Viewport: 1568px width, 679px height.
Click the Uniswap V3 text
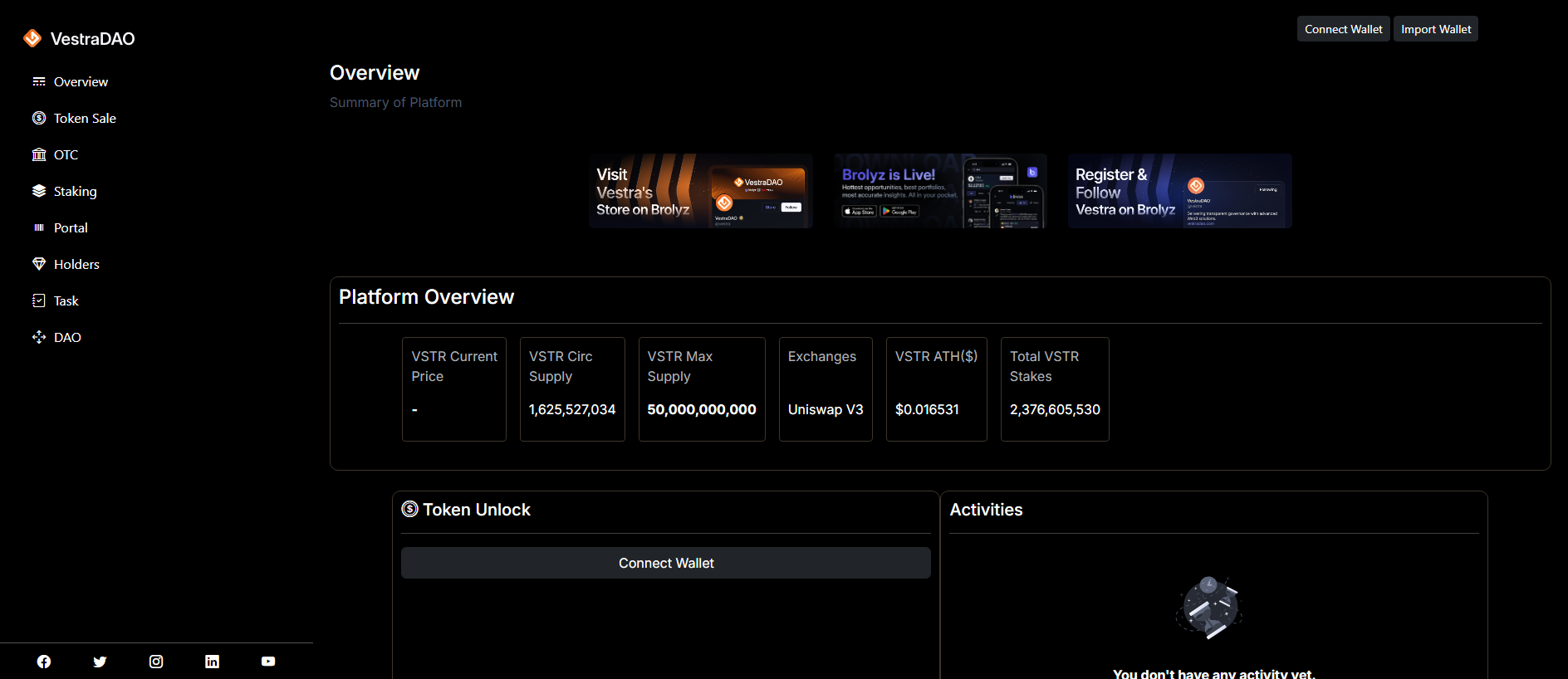coord(826,409)
